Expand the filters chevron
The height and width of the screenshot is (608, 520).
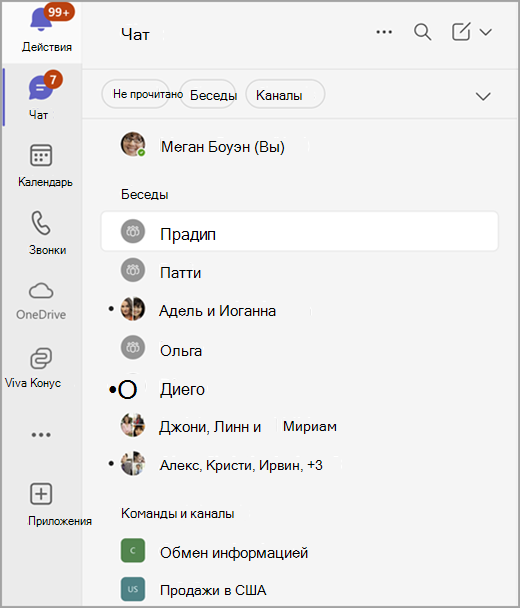click(x=483, y=96)
